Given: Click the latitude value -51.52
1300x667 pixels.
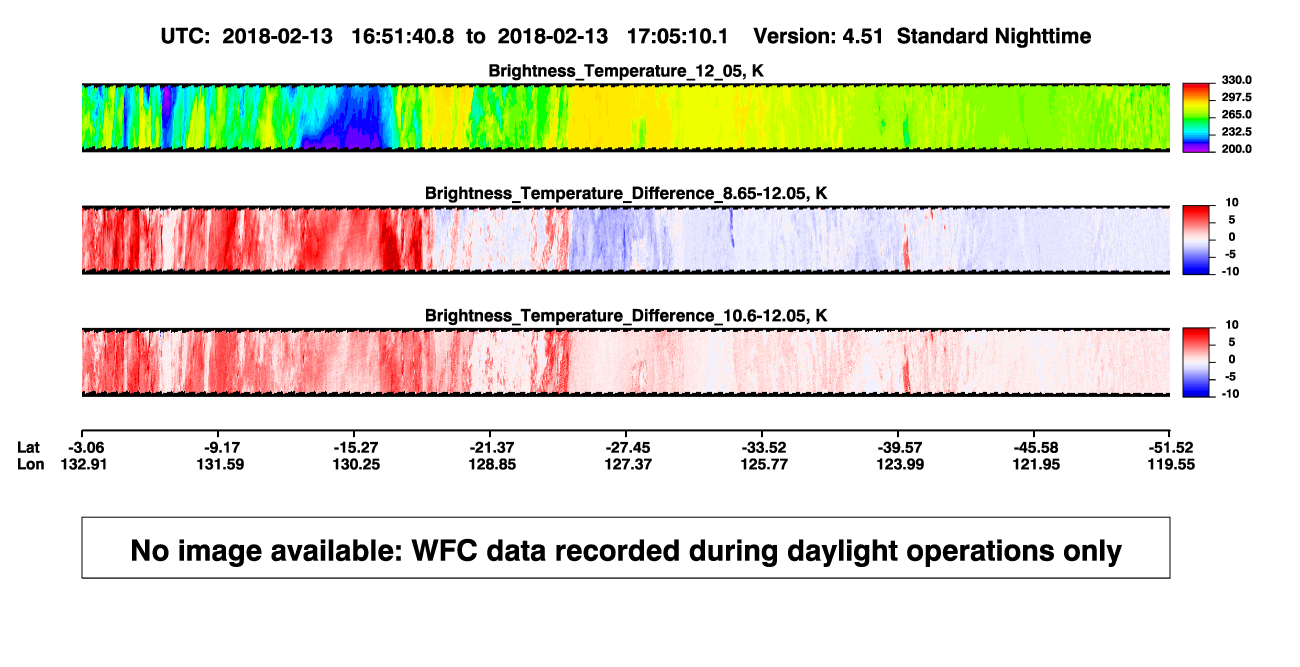Looking at the screenshot, I should (1172, 447).
